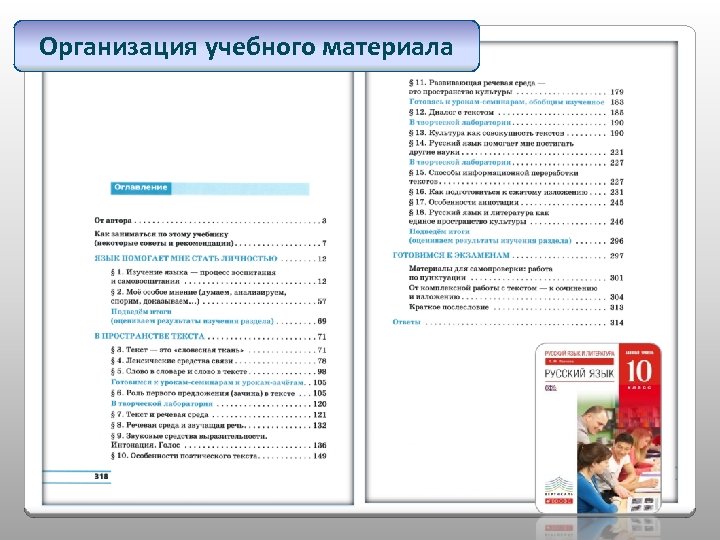The height and width of the screenshot is (540, 720).
Task: Click the slide title 'Организация учебного материала'
Action: [x=246, y=47]
